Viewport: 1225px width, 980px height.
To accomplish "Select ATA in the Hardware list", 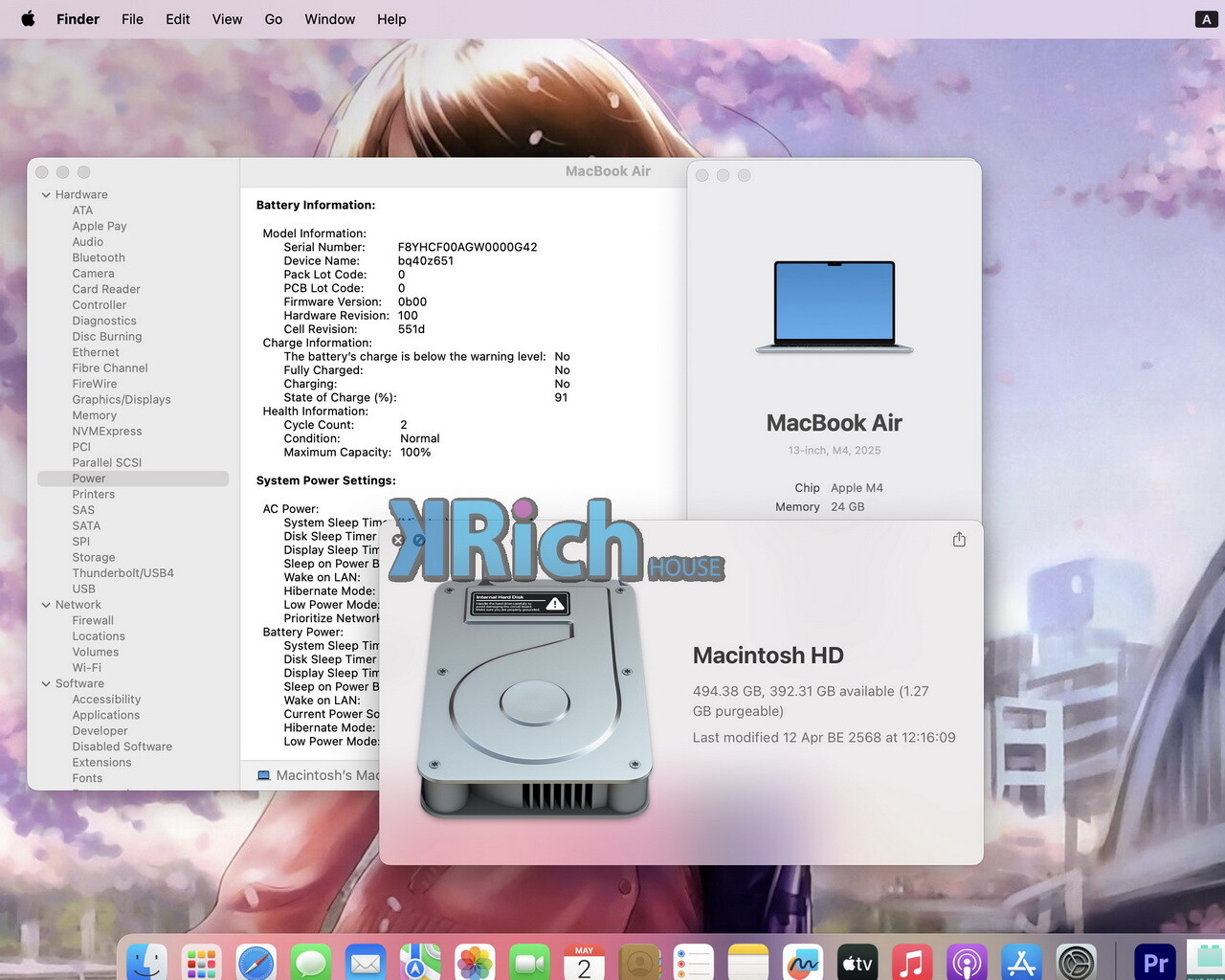I will (83, 211).
